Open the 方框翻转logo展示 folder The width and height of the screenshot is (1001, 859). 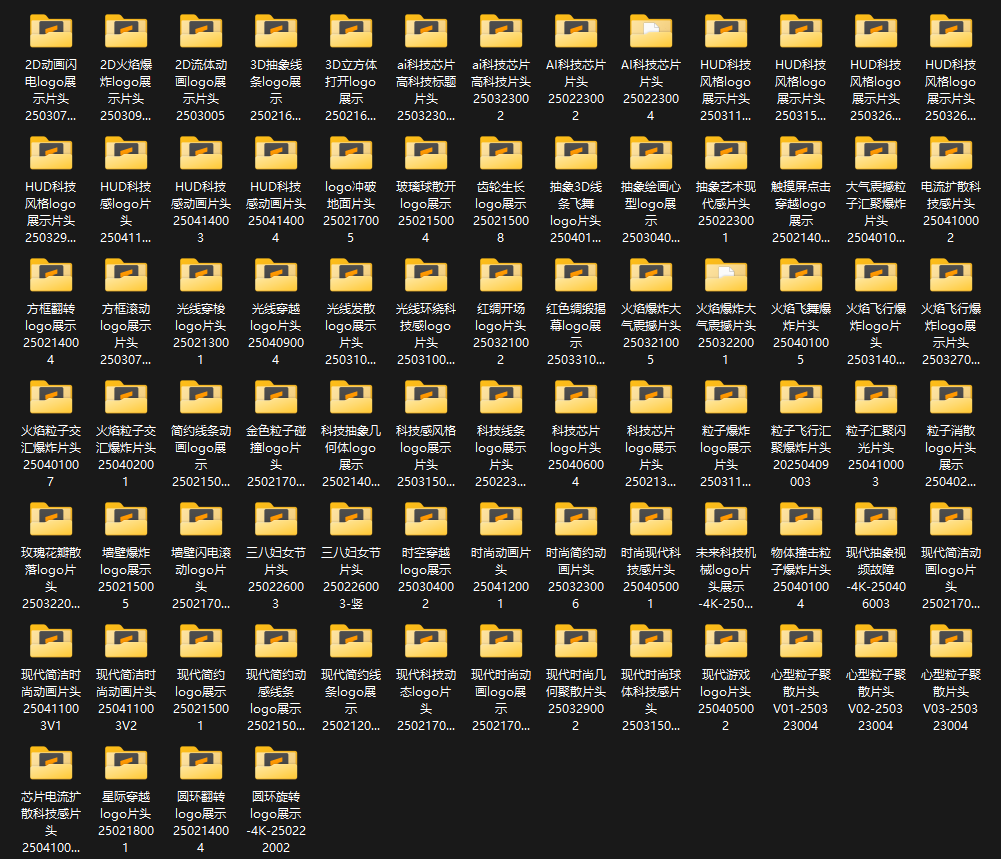point(51,276)
